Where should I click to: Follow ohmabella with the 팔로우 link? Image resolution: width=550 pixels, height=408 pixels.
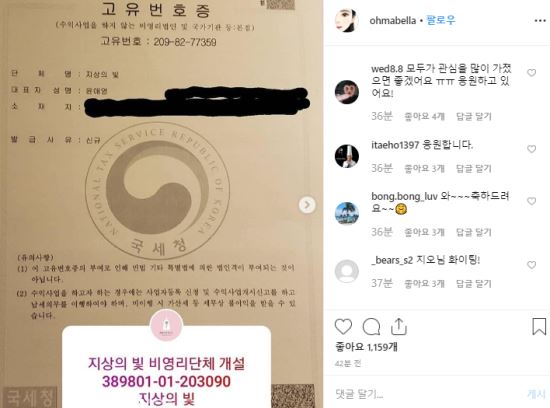441,20
